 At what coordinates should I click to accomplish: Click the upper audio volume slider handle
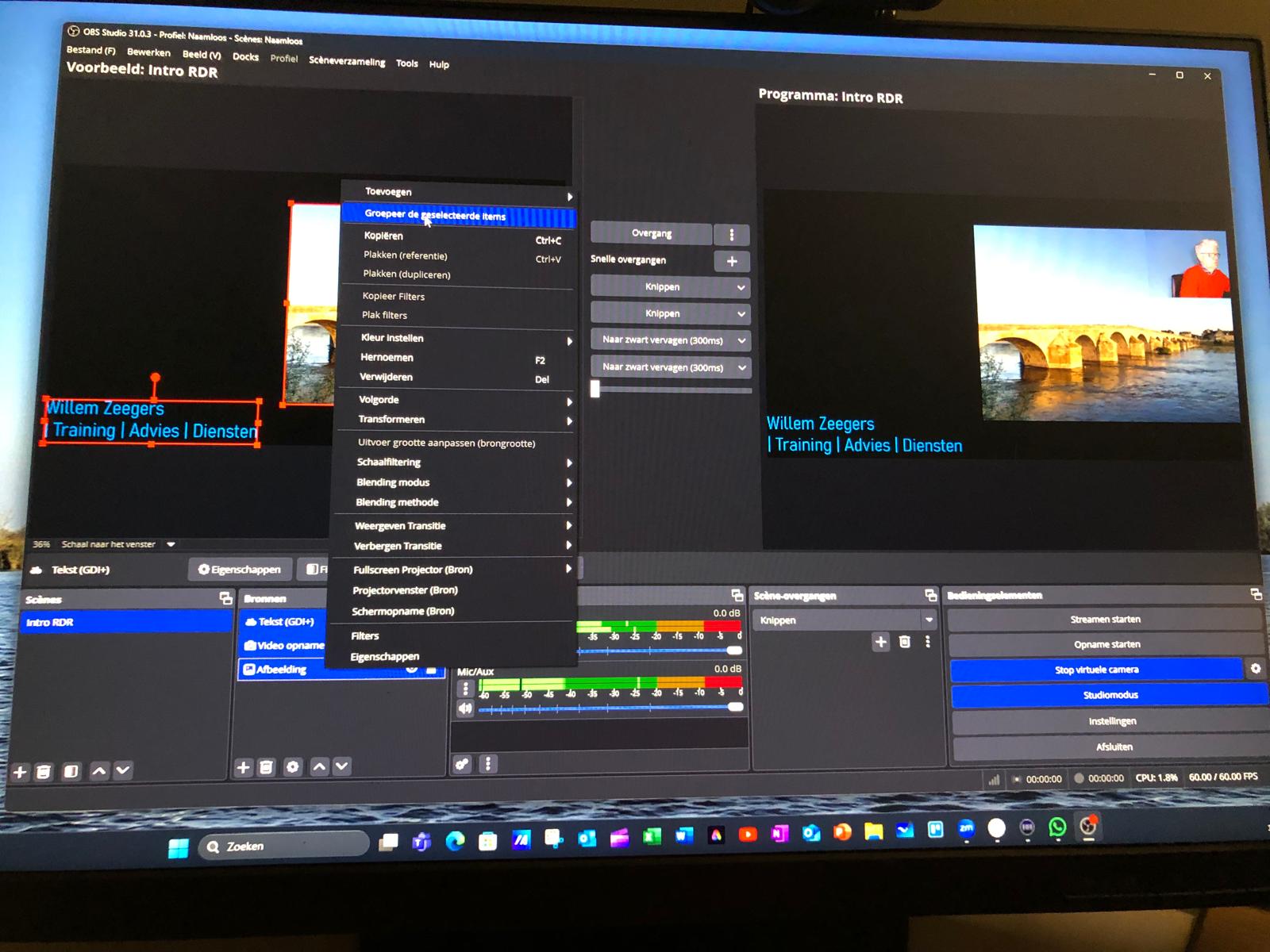pyautogui.click(x=734, y=651)
